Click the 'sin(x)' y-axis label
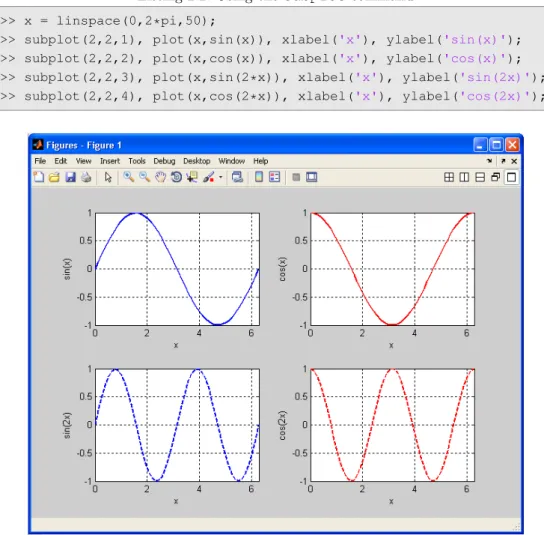The height and width of the screenshot is (535, 544). coord(67,269)
